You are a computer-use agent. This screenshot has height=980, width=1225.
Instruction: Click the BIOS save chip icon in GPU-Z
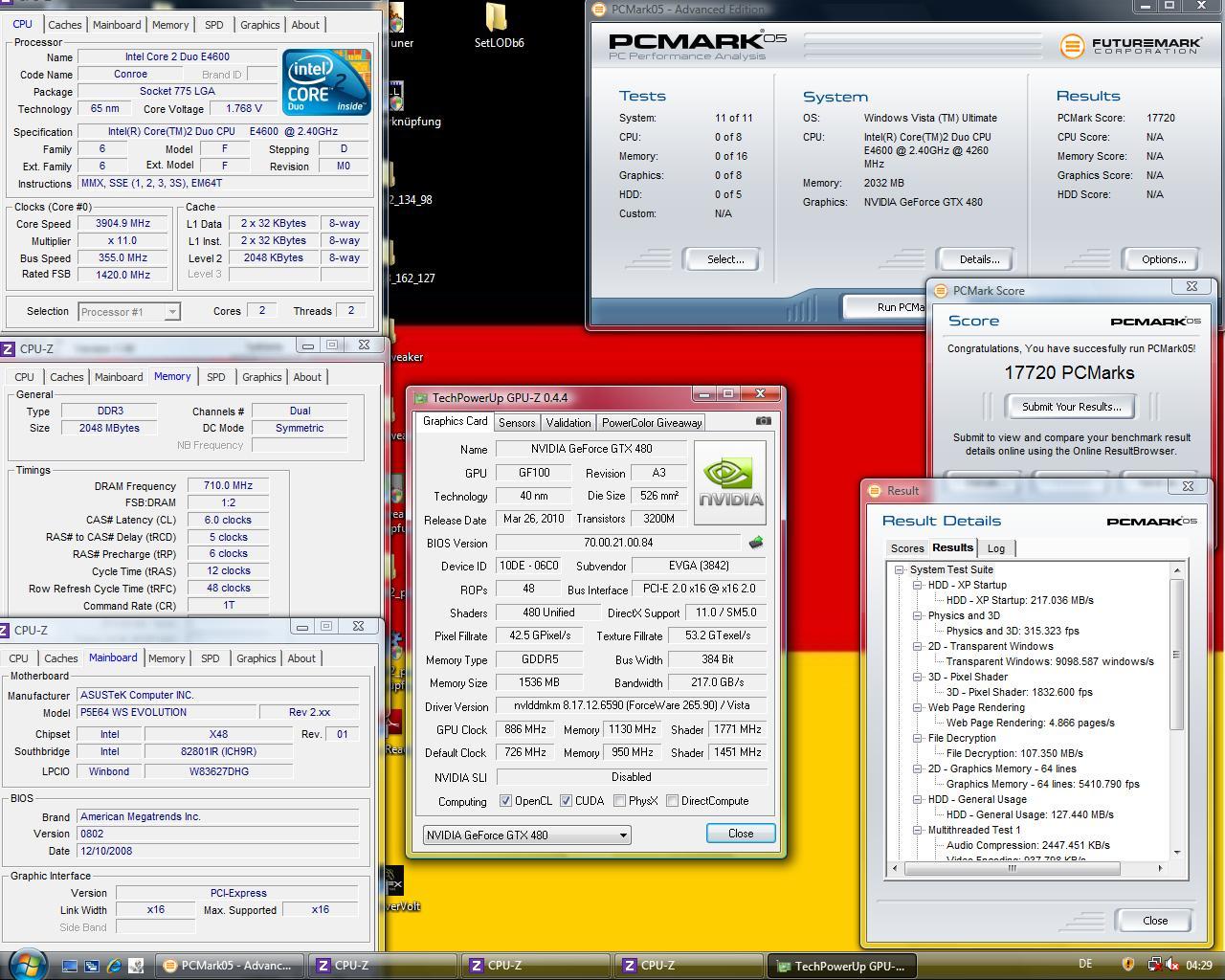pos(756,543)
